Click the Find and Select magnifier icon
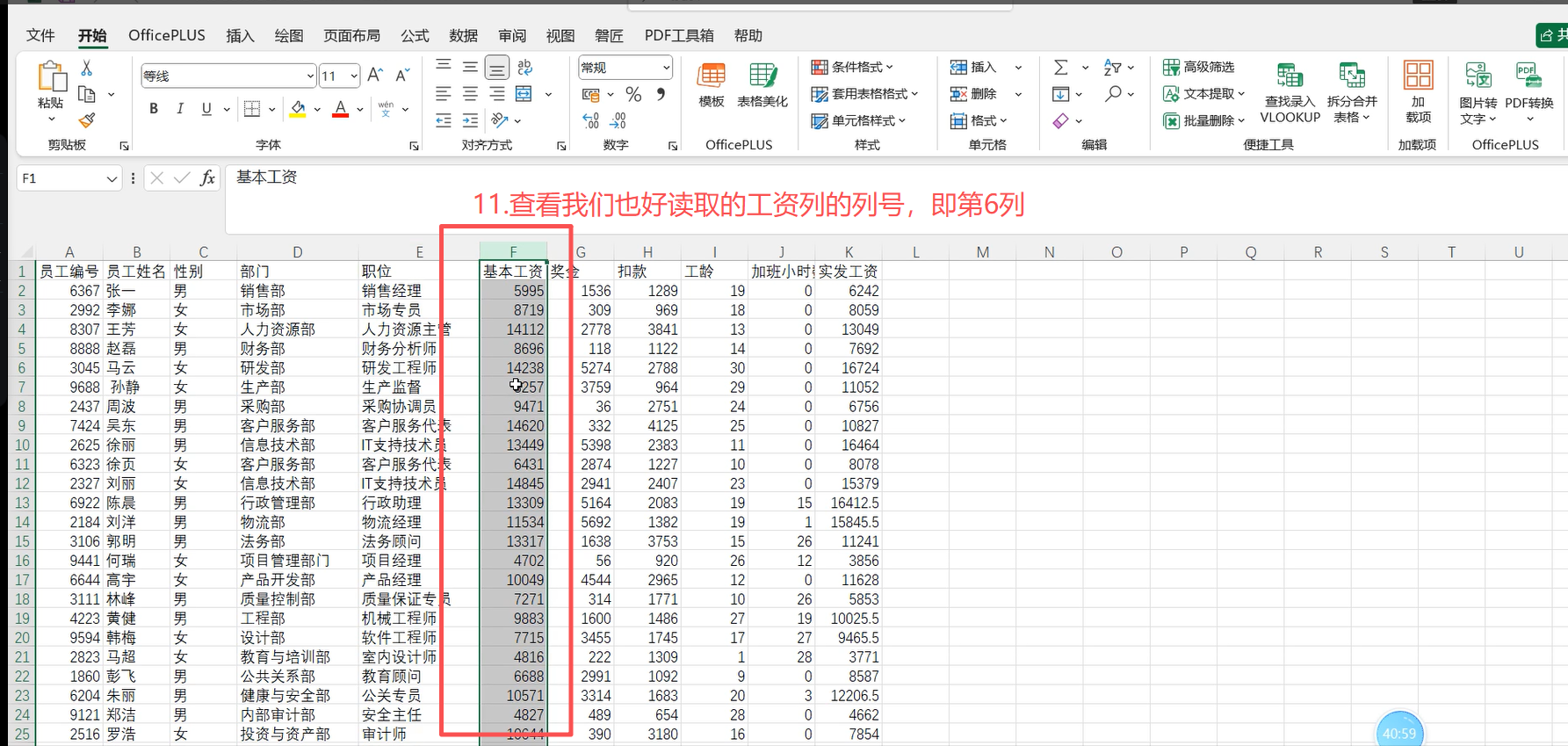 (1113, 94)
